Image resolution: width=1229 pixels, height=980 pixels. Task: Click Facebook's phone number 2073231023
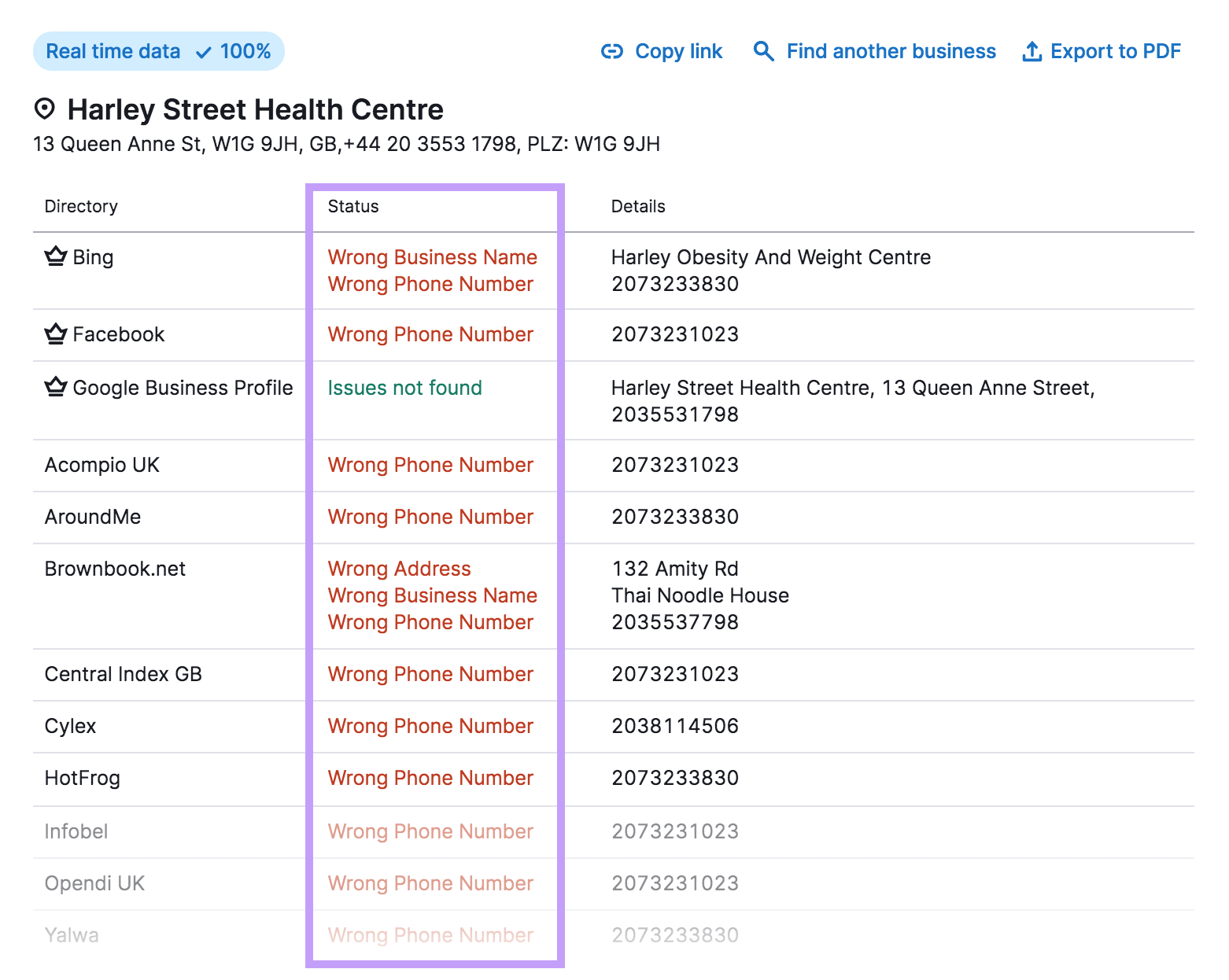pos(675,334)
